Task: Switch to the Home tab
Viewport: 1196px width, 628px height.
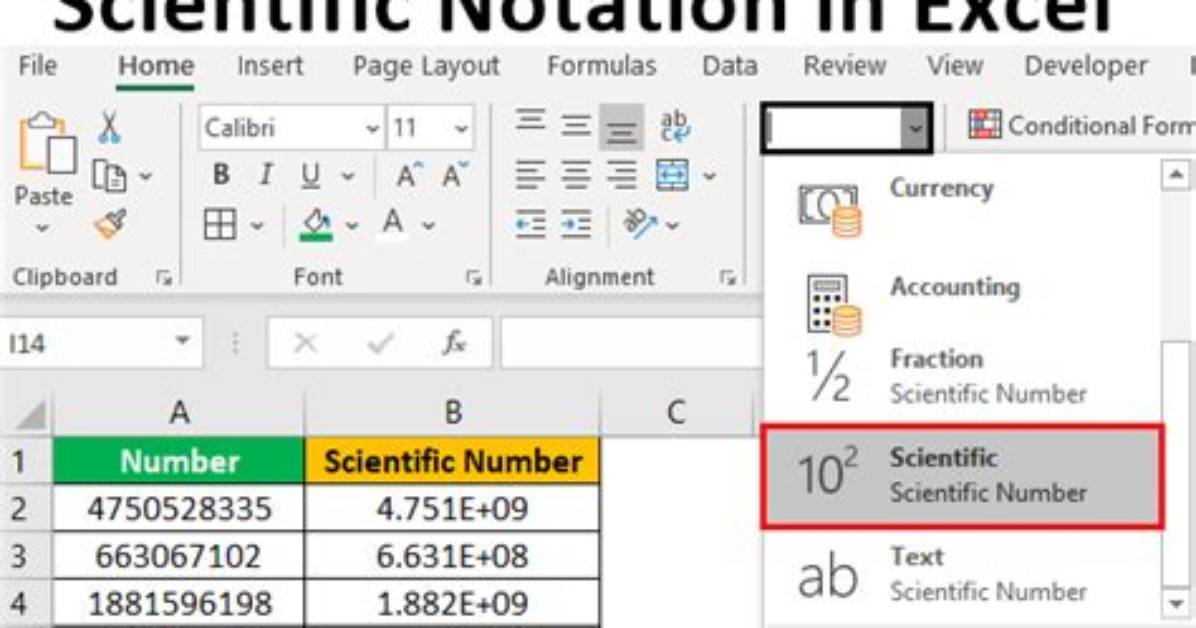Action: [156, 66]
